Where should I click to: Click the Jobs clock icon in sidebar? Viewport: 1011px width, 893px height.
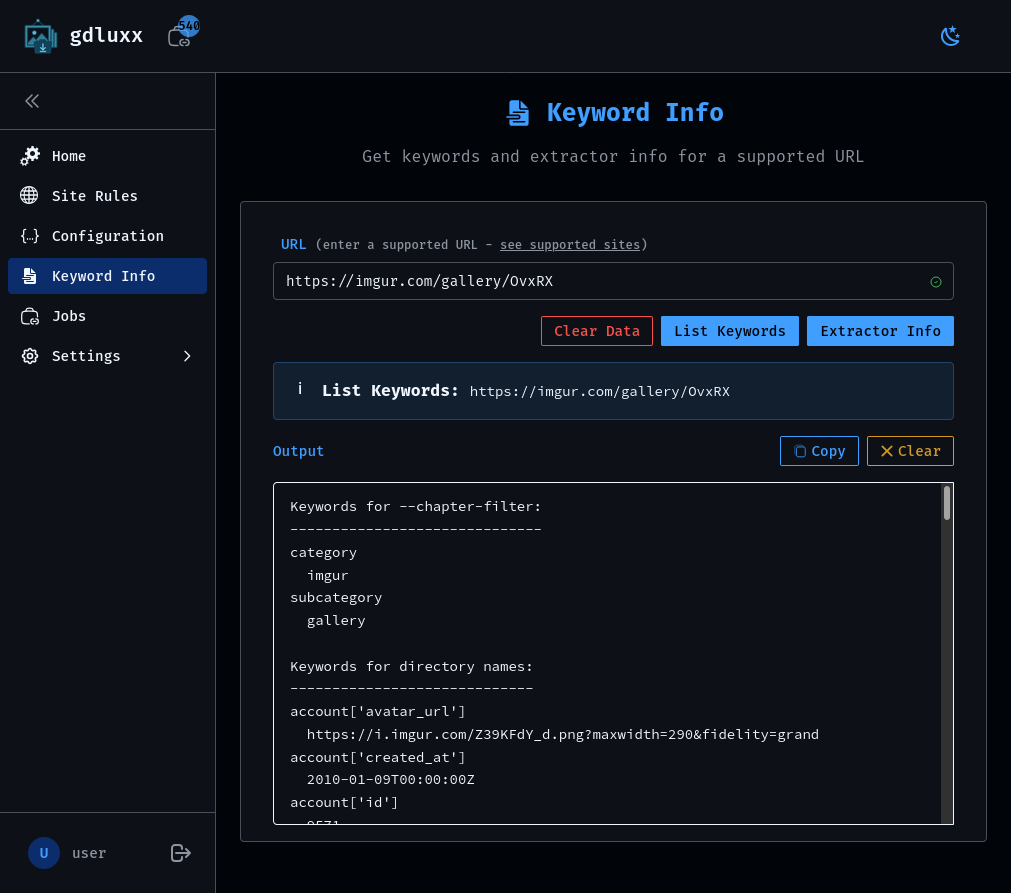coord(29,315)
